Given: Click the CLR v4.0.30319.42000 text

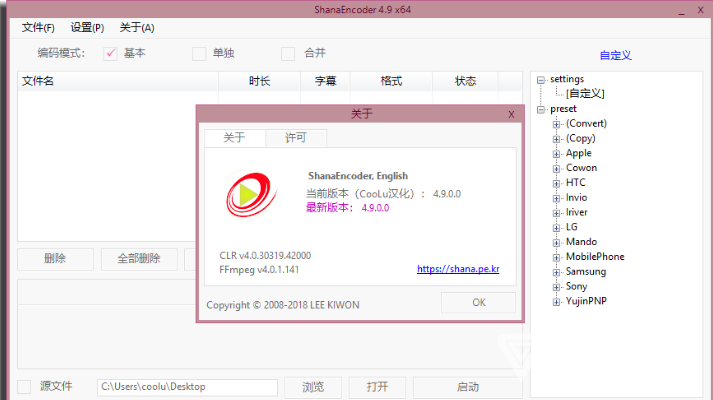Looking at the screenshot, I should pos(265,255).
